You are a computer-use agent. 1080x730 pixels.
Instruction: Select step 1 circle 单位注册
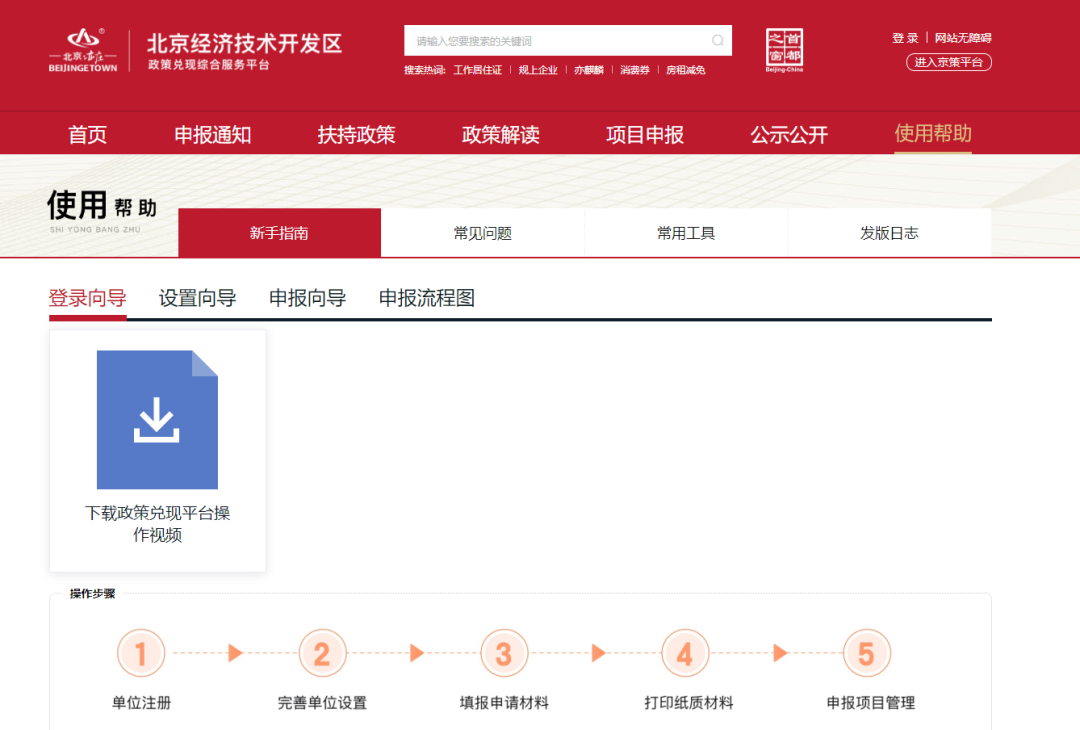[141, 654]
